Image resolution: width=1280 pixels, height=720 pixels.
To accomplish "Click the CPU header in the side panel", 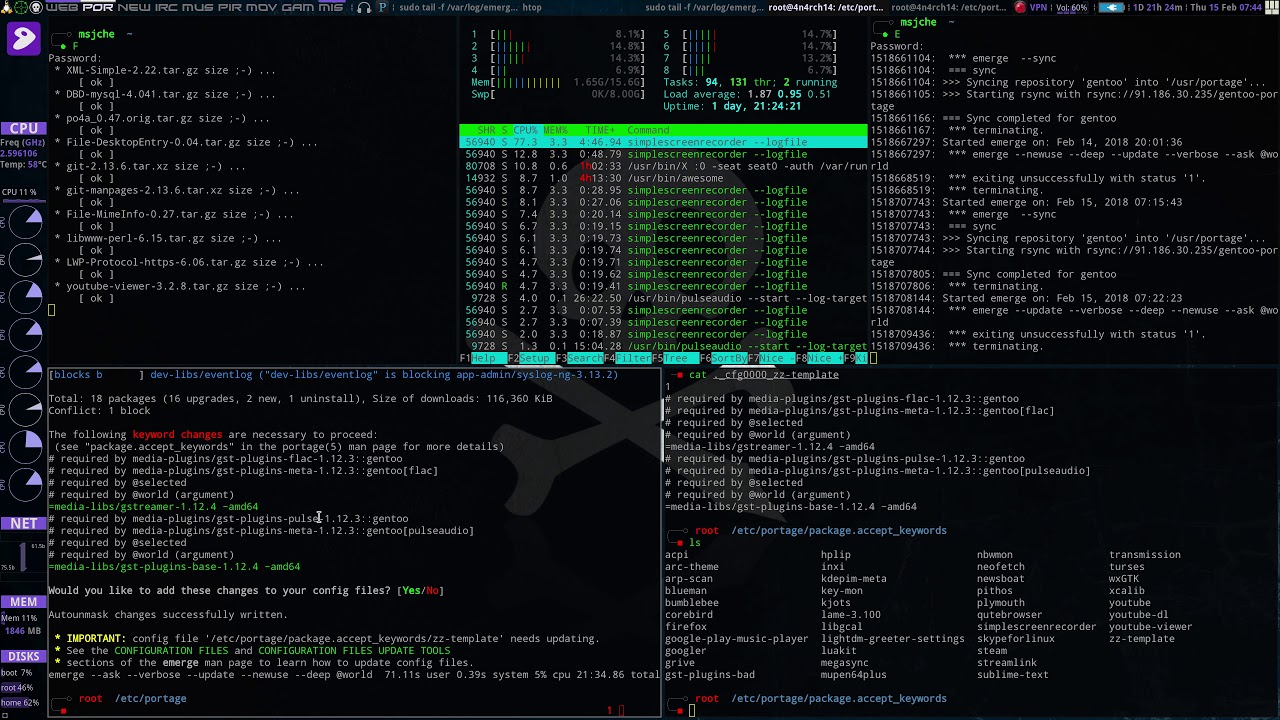I will [24, 128].
